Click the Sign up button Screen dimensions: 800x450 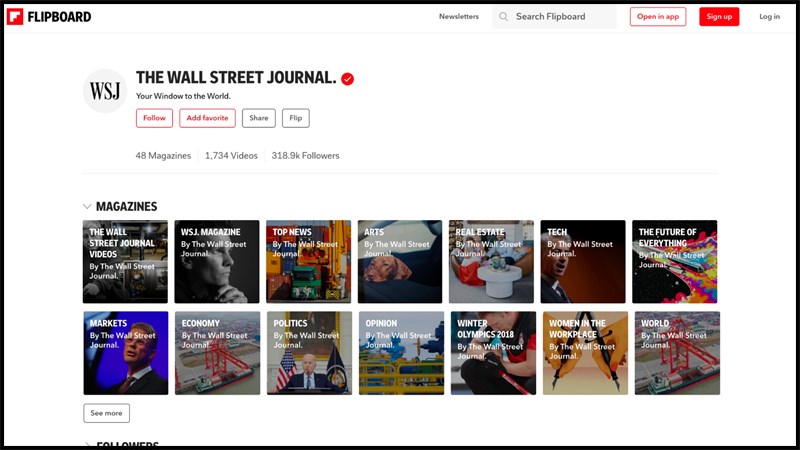coord(719,17)
